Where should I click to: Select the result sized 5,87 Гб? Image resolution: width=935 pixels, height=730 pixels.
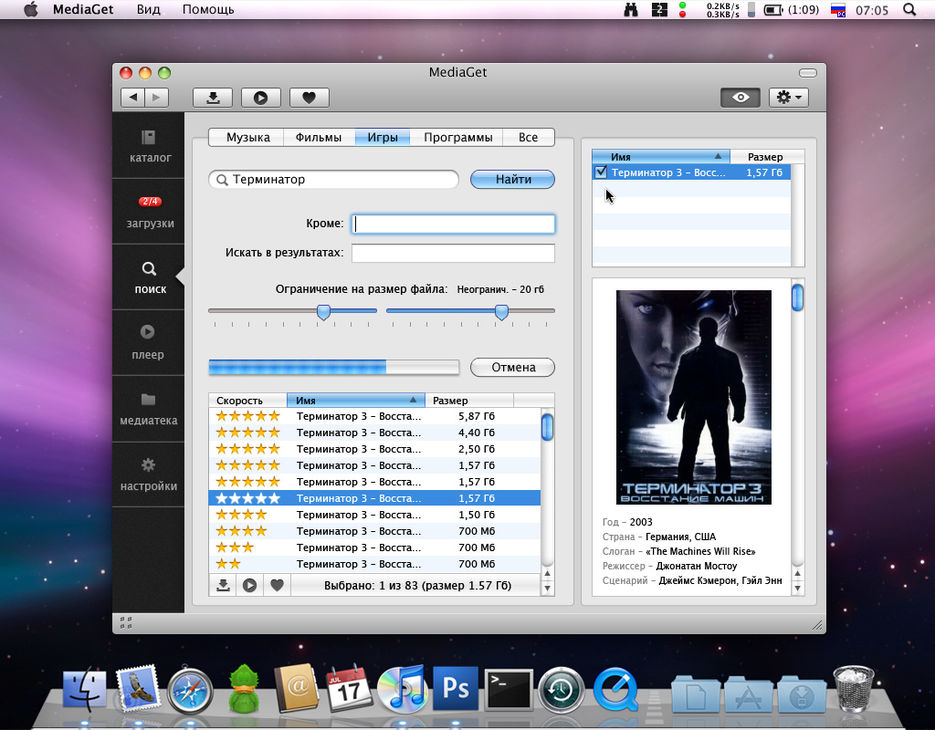tap(374, 416)
